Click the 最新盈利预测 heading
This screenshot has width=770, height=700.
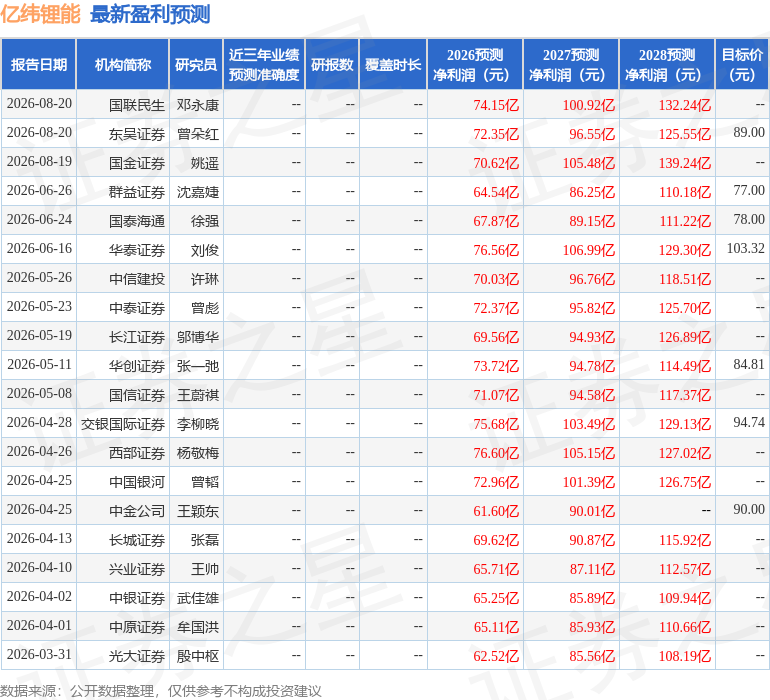(150, 14)
